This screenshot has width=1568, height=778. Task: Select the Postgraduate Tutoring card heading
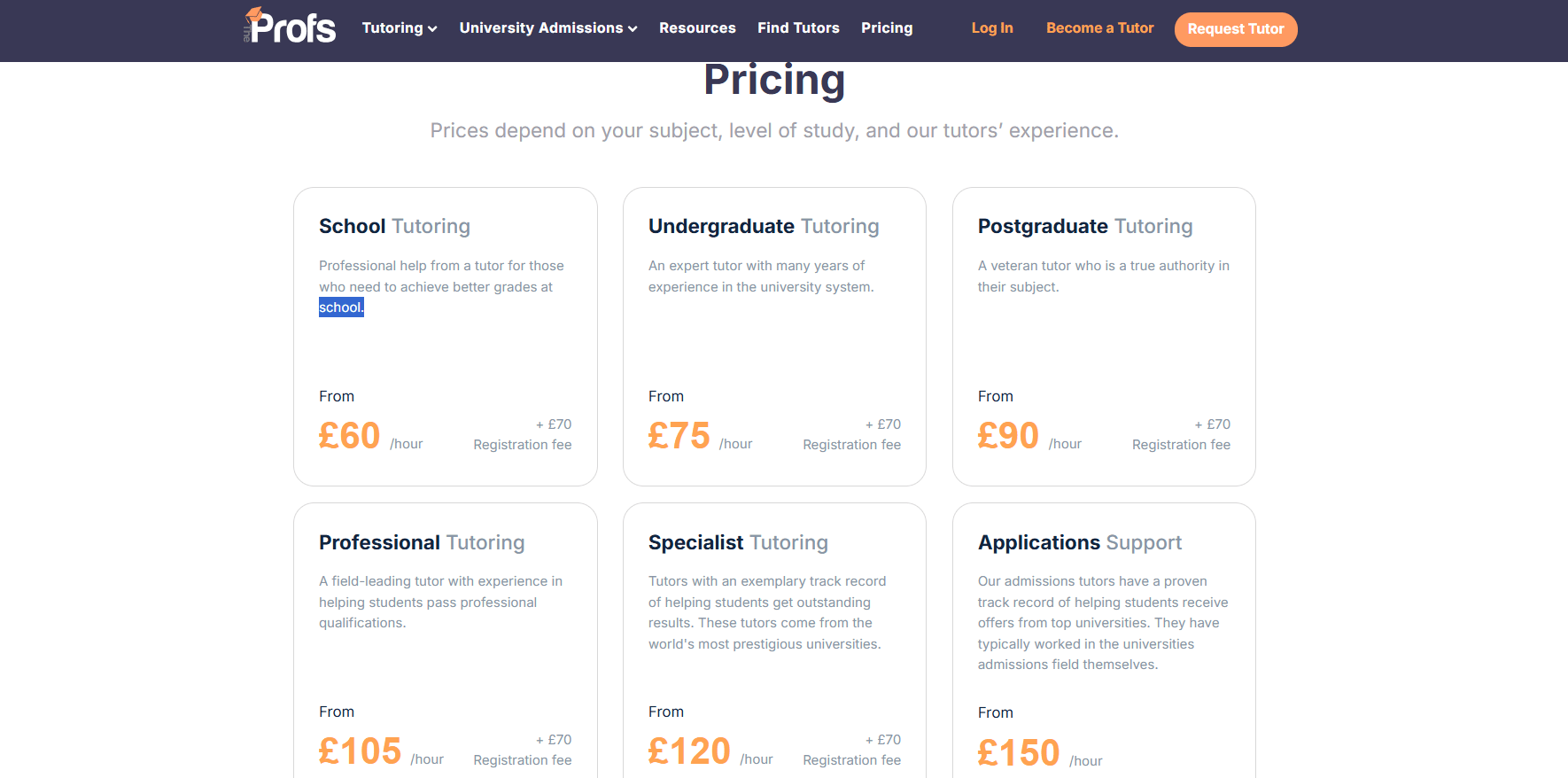pyautogui.click(x=1085, y=227)
